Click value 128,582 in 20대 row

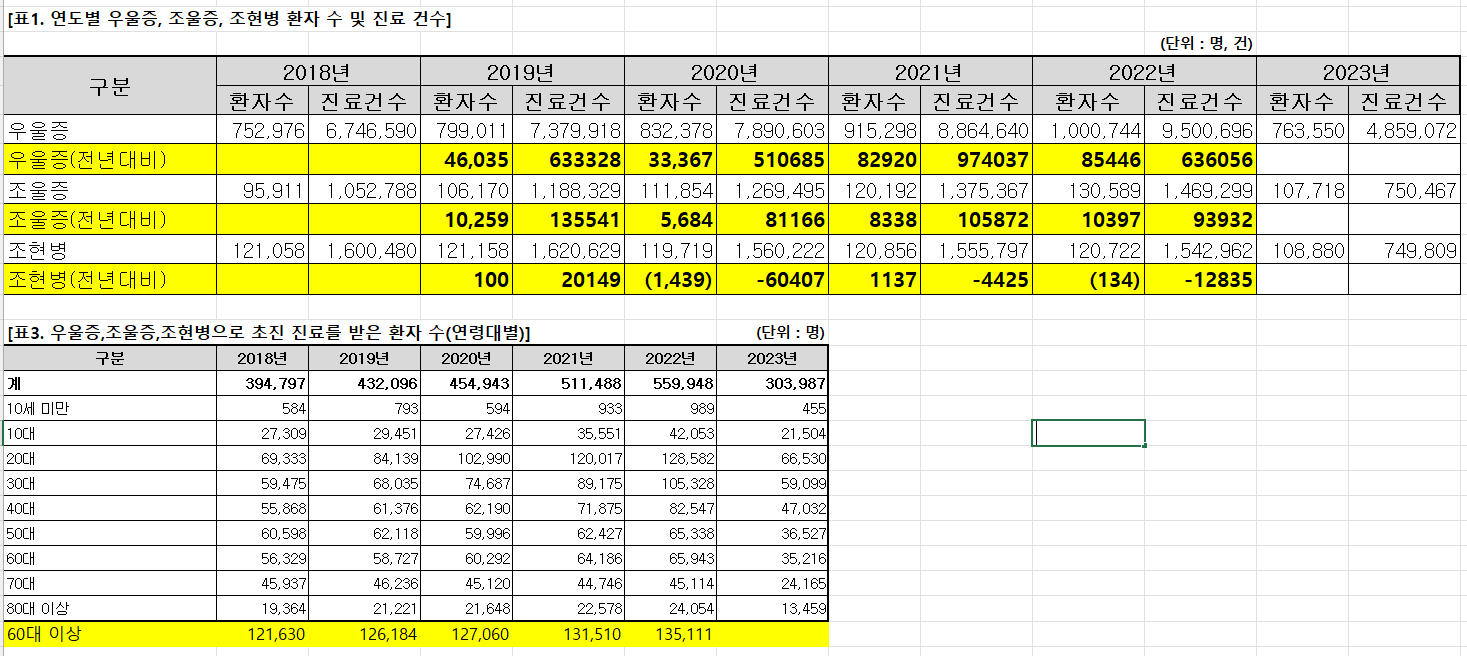click(x=671, y=459)
